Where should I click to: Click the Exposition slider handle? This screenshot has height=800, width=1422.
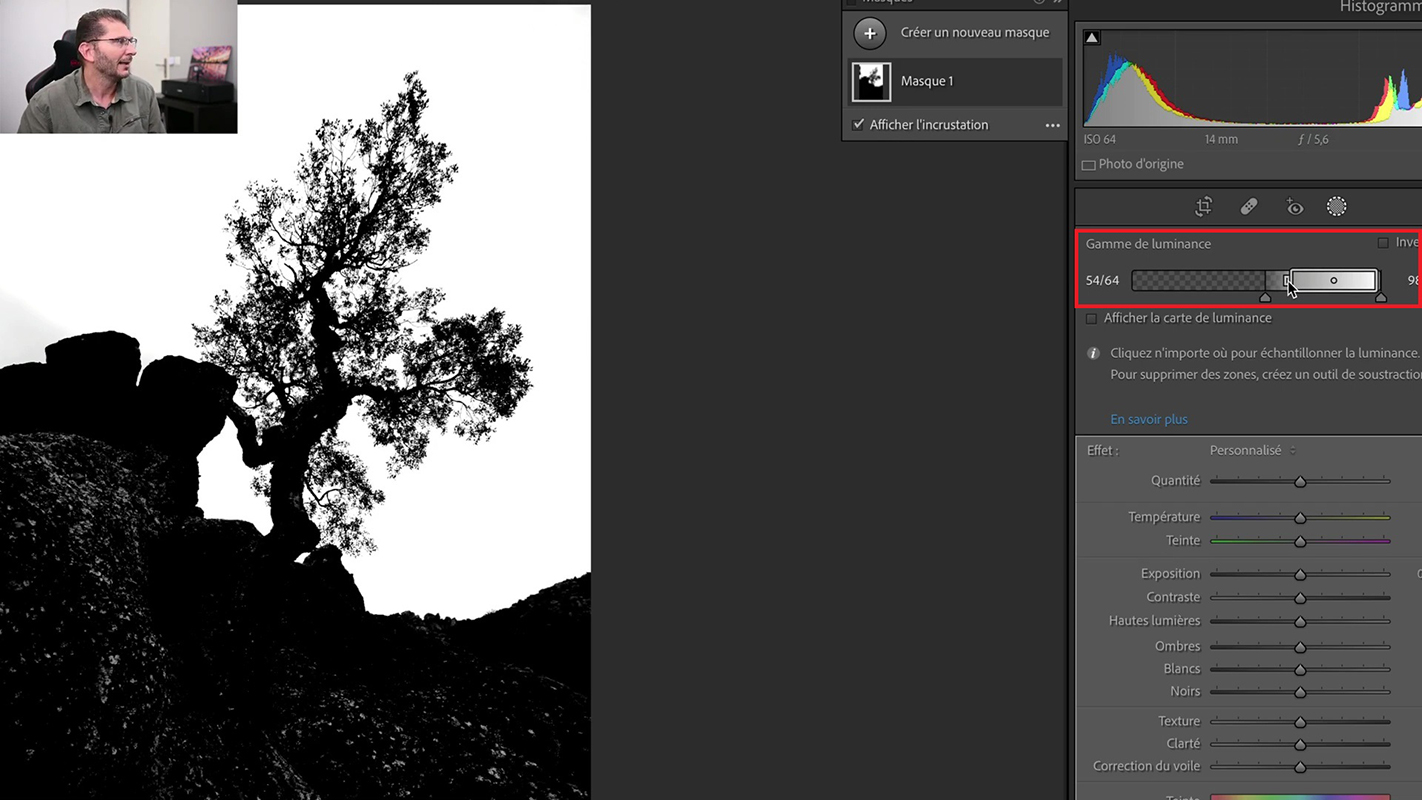click(1300, 575)
